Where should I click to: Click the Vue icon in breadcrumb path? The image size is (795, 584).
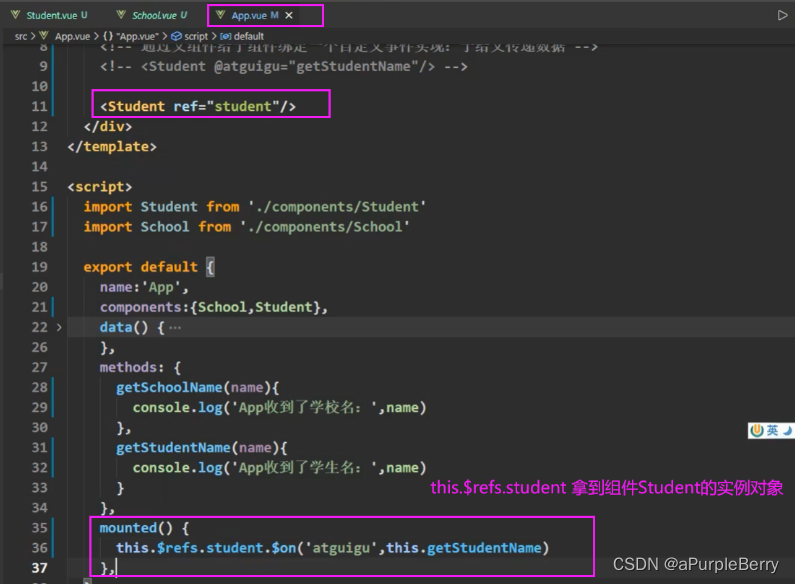point(44,35)
